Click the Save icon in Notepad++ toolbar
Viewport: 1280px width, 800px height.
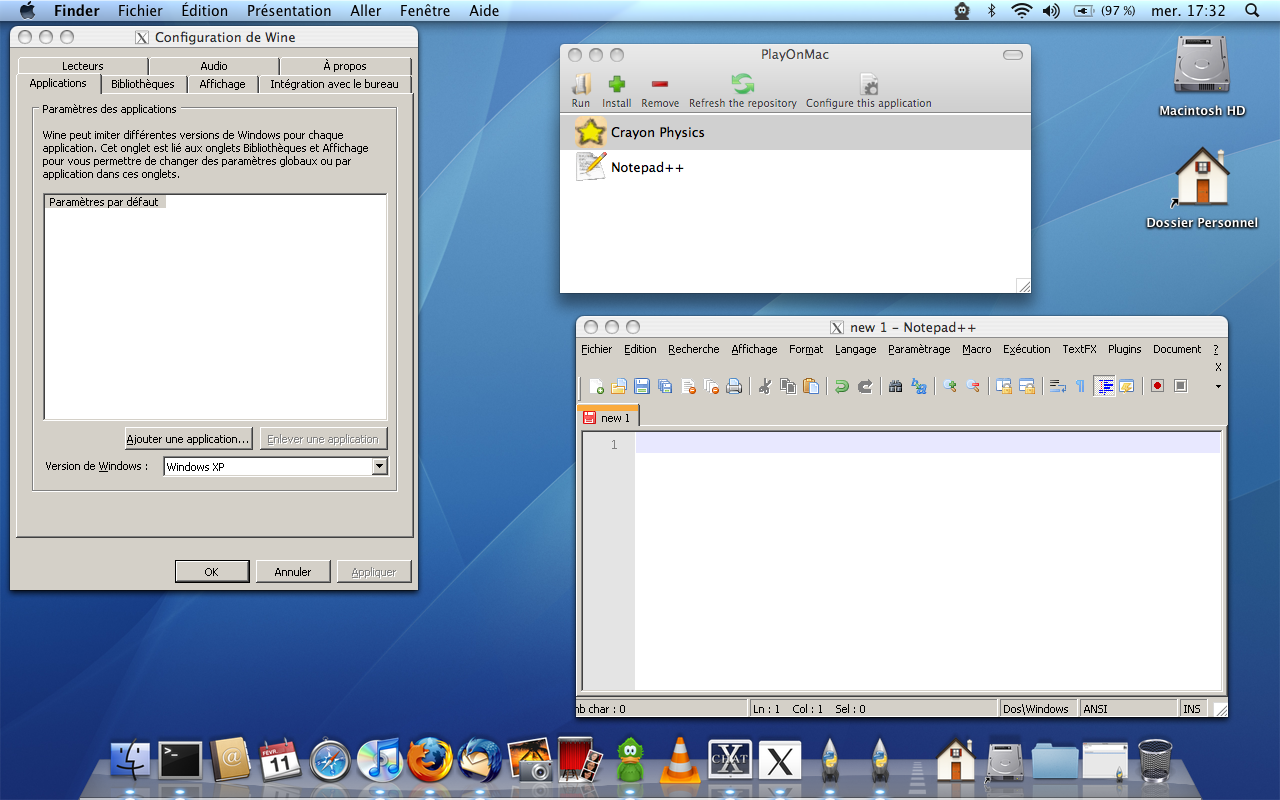642,386
